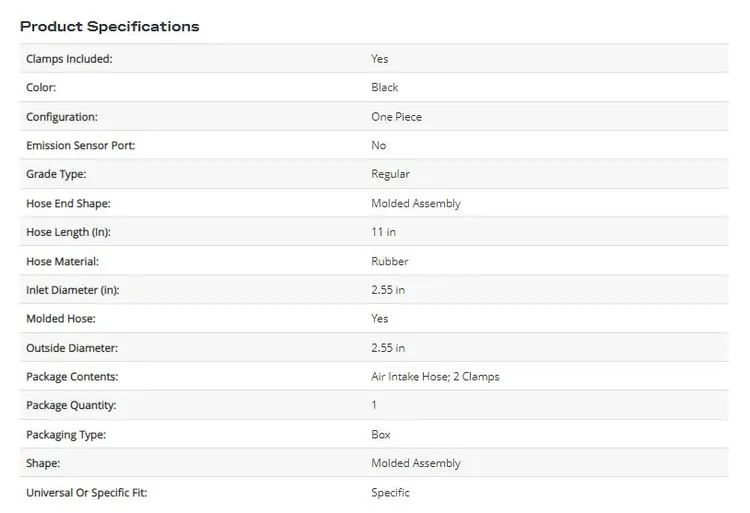This screenshot has width=750, height=513.
Task: Select the Package Quantity label
Action: 71,405
